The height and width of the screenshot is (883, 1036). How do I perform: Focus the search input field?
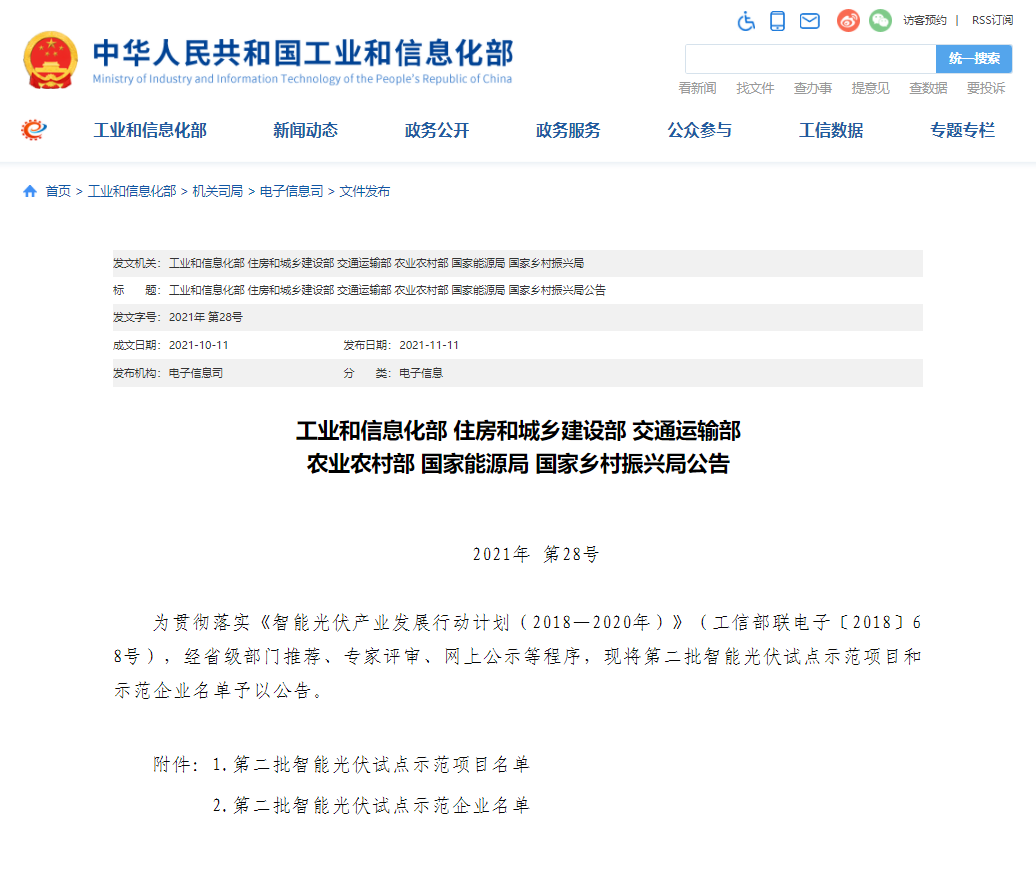[x=810, y=59]
